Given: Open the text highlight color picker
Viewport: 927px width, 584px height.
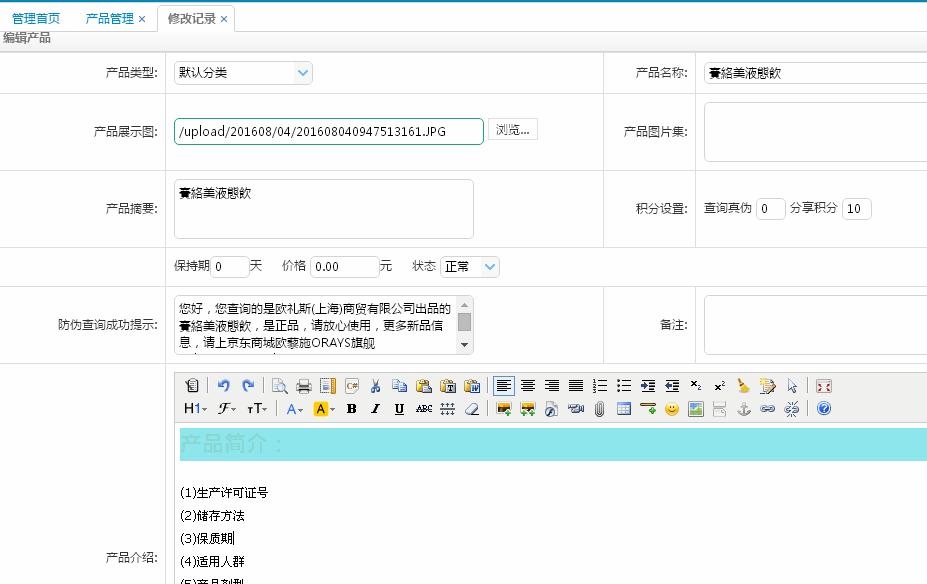Looking at the screenshot, I should click(324, 409).
